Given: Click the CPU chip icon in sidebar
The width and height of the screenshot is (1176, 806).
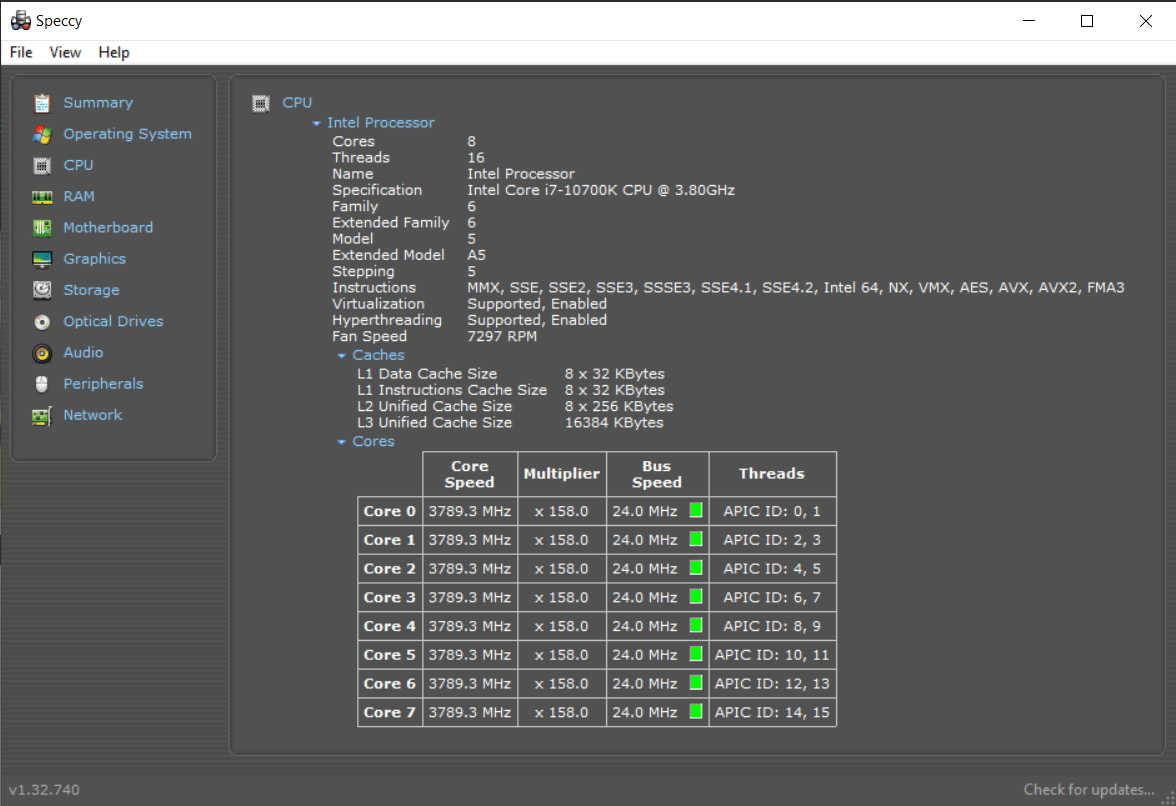Looking at the screenshot, I should tap(42, 166).
